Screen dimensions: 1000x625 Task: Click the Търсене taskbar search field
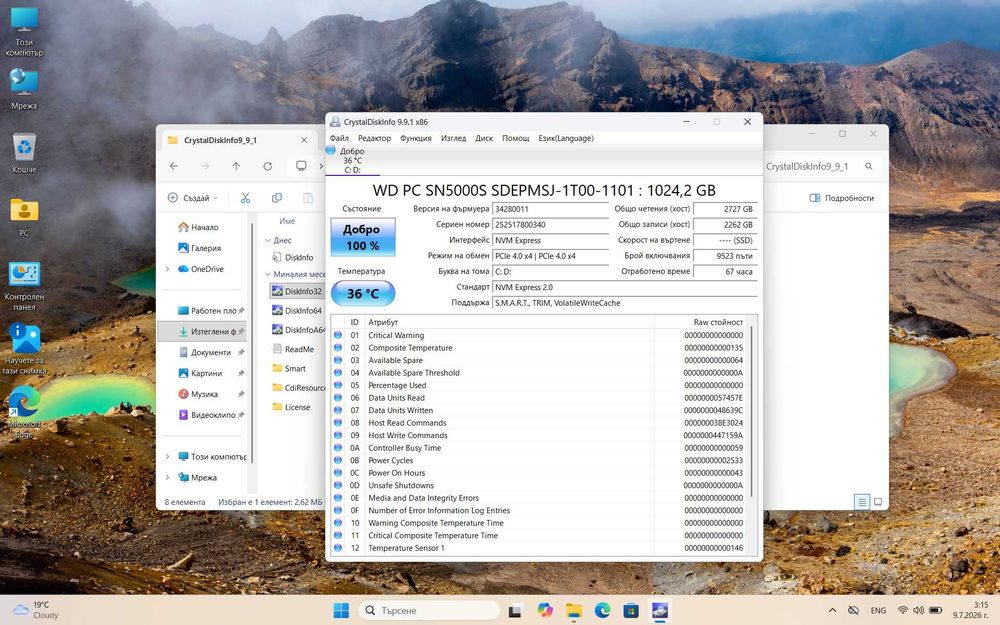429,610
